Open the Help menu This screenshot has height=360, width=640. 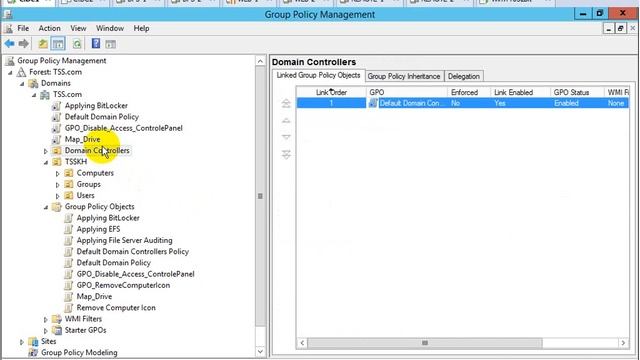(141, 29)
